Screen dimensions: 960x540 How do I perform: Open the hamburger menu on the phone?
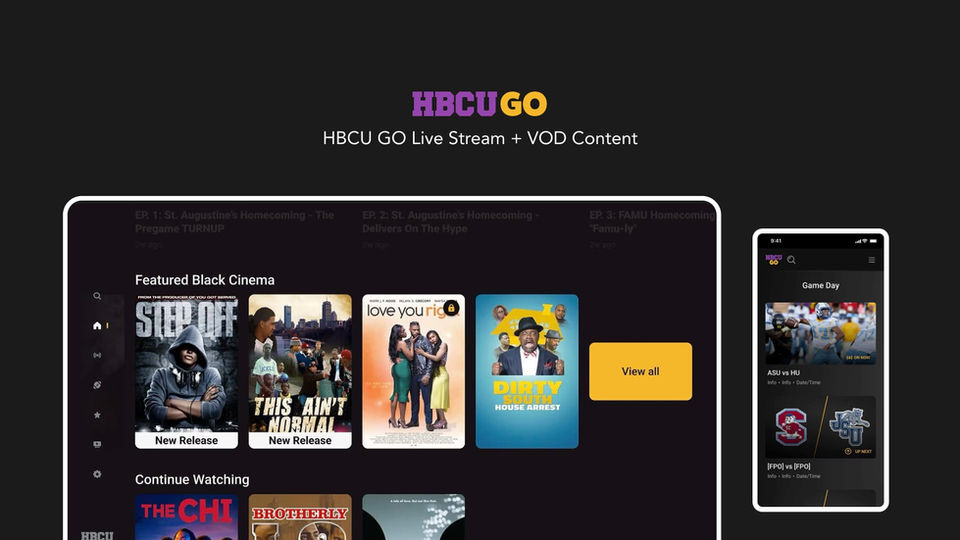(x=871, y=260)
